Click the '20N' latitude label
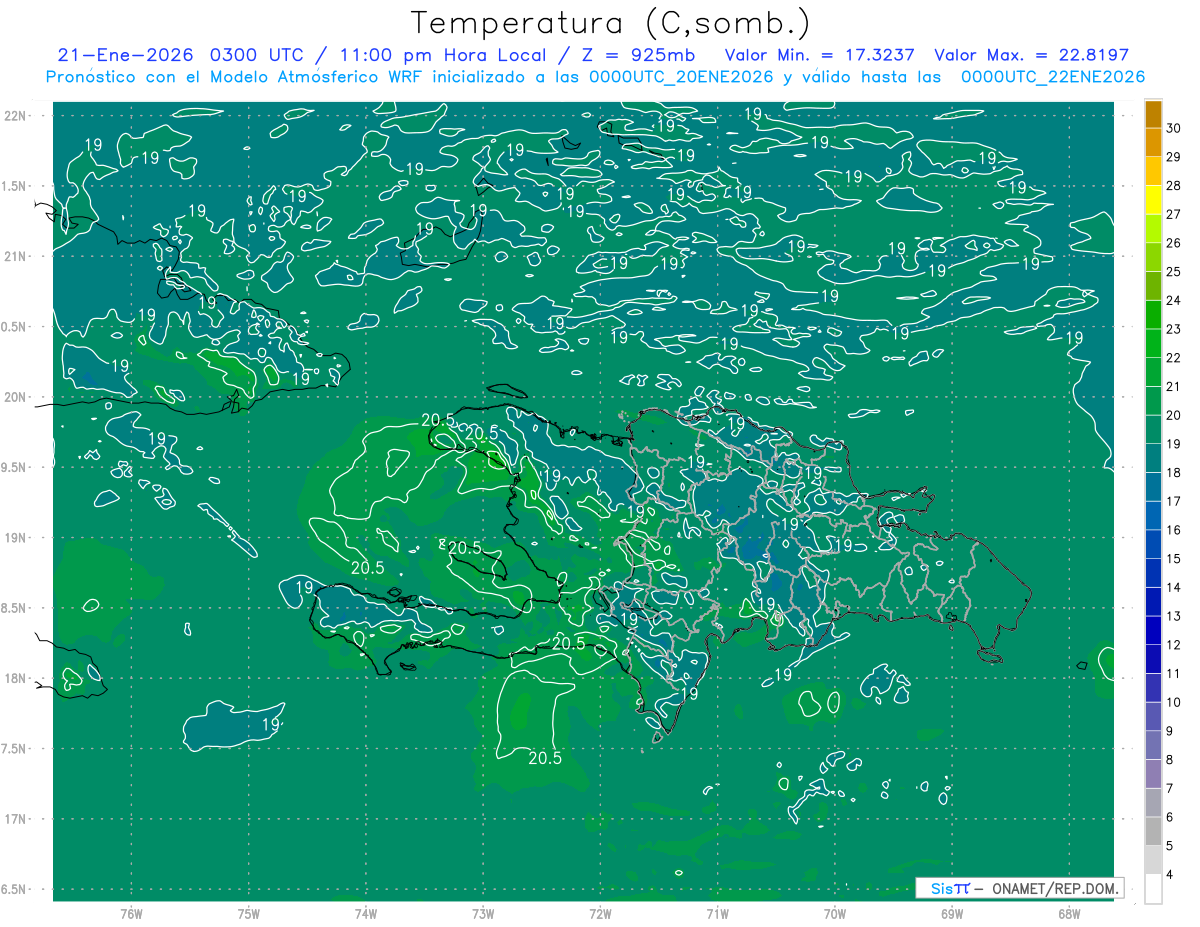Image resolution: width=1200 pixels, height=927 pixels. click(x=16, y=397)
